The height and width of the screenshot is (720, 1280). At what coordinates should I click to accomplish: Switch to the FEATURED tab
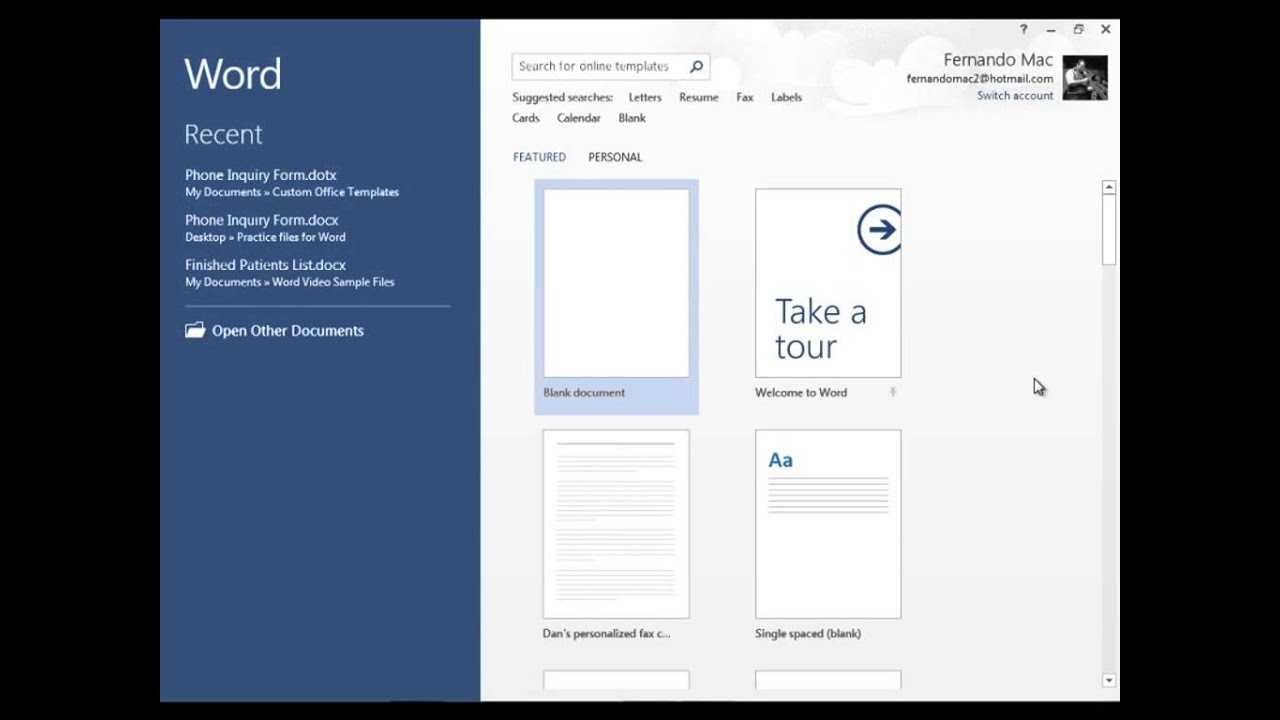(539, 157)
